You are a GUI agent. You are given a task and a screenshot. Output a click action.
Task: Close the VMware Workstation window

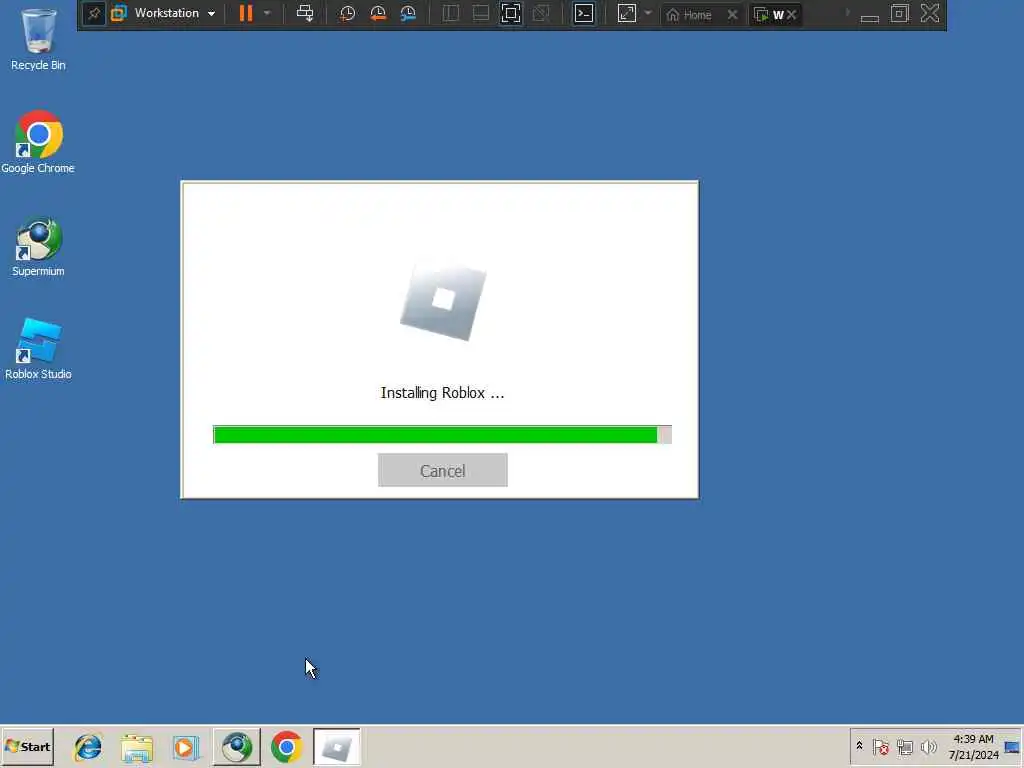pyautogui.click(x=930, y=13)
